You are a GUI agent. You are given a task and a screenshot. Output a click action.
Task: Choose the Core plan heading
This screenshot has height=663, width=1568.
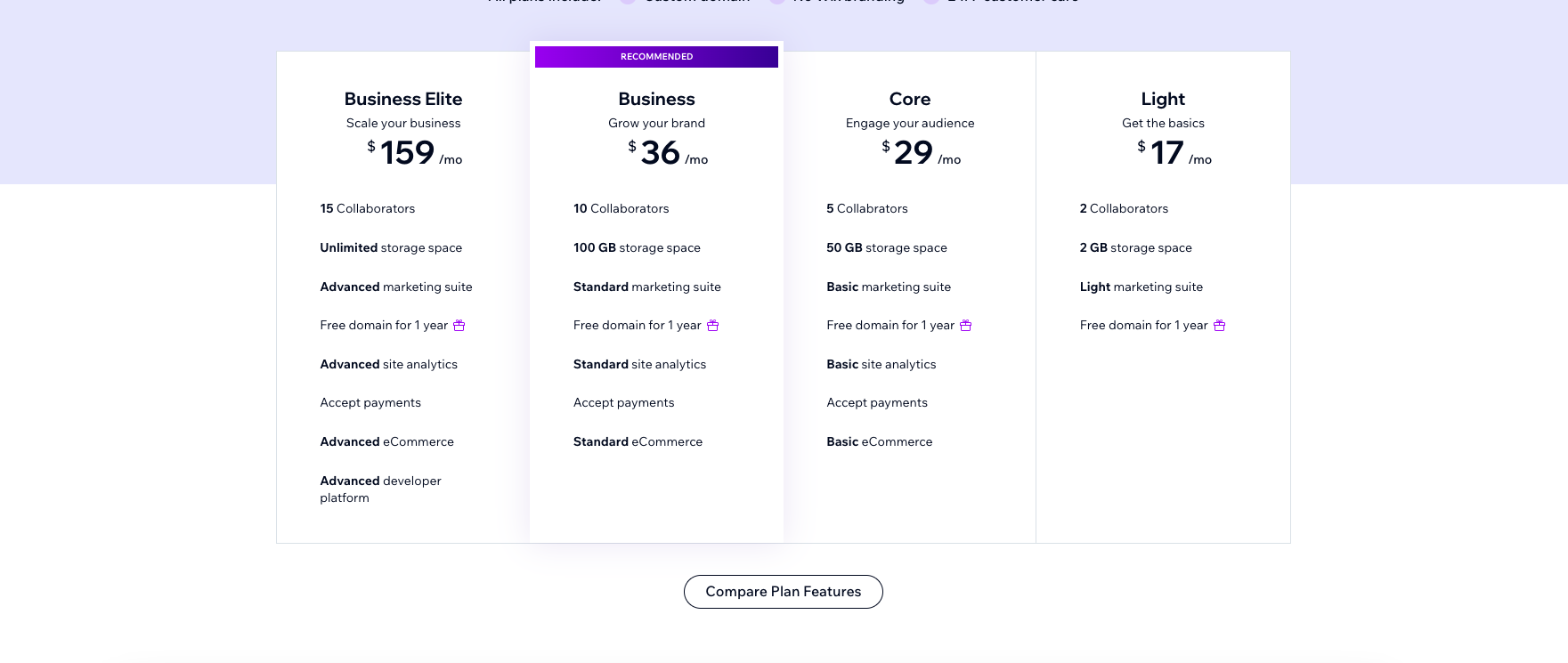coord(909,99)
